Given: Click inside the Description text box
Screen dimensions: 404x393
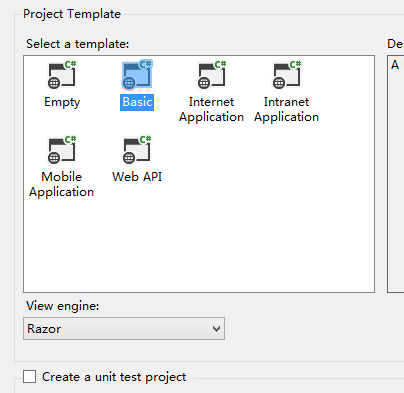Looking at the screenshot, I should 396,173.
